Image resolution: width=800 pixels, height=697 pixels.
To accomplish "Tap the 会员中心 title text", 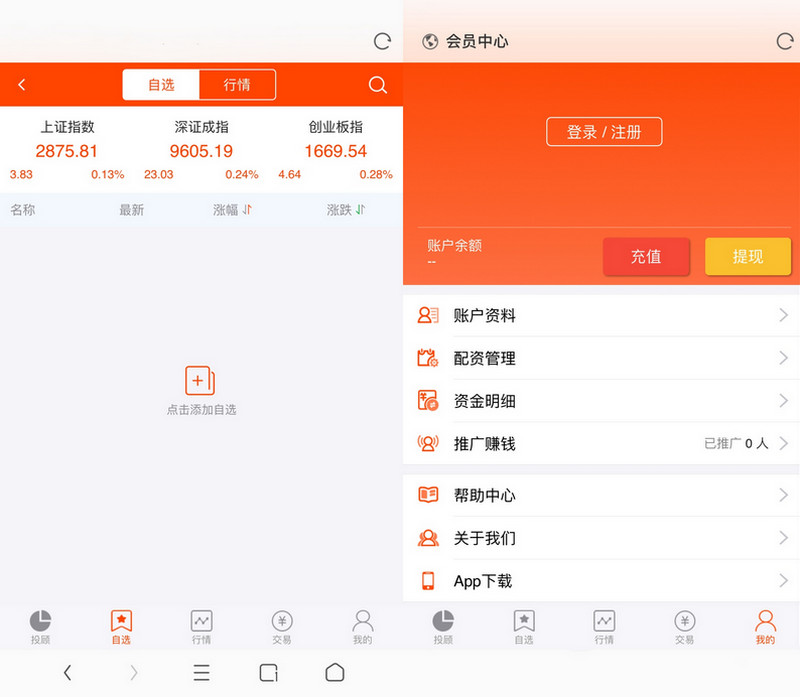I will (477, 41).
